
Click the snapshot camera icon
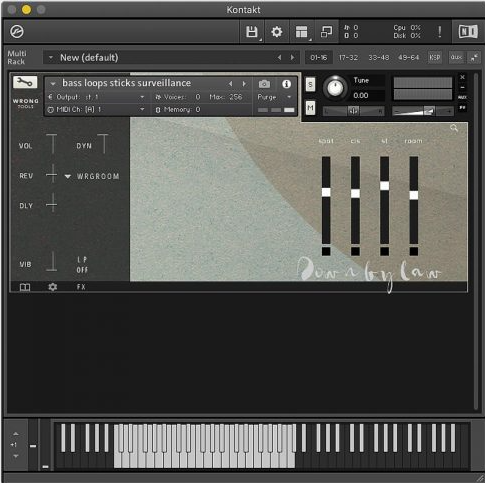(x=264, y=84)
